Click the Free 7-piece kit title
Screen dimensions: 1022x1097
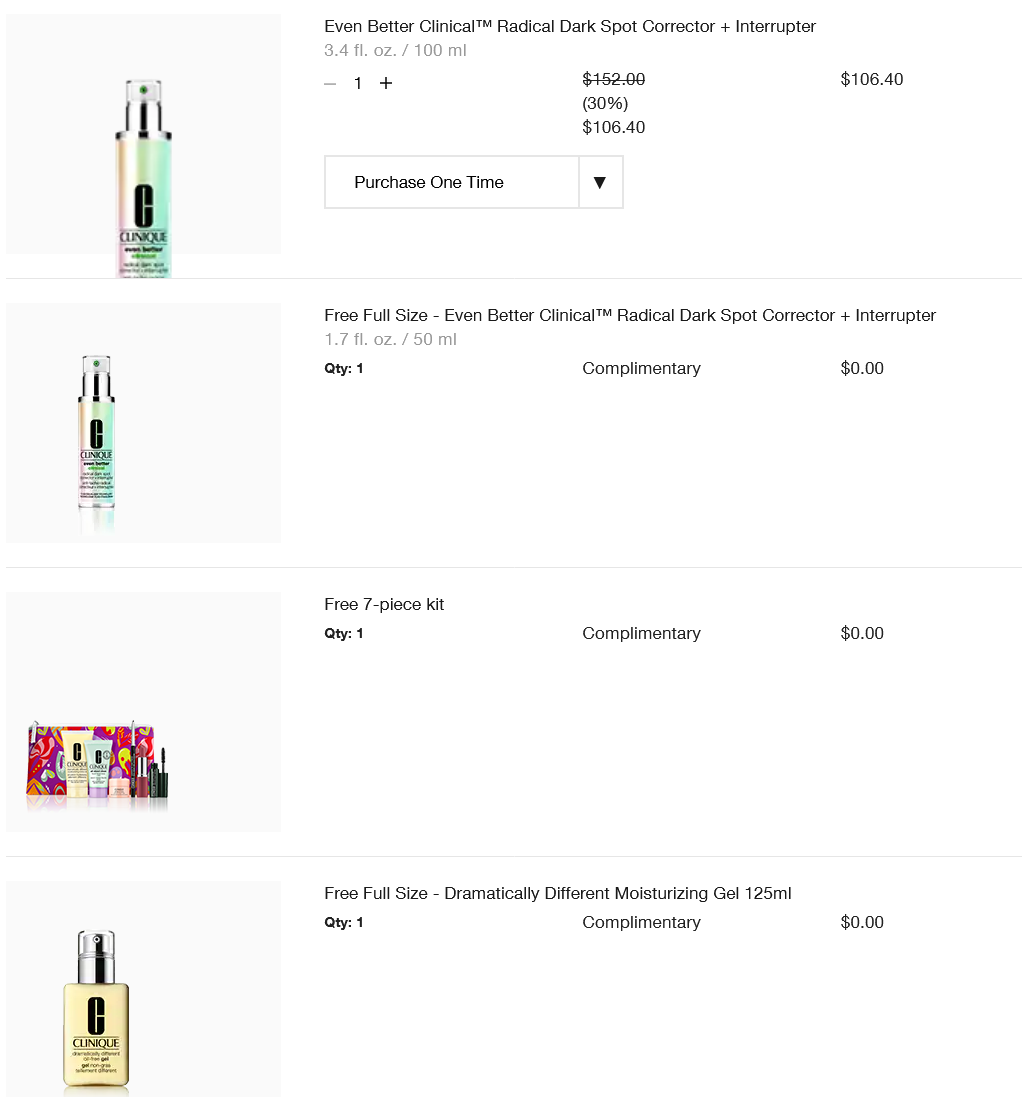pyautogui.click(x=384, y=604)
